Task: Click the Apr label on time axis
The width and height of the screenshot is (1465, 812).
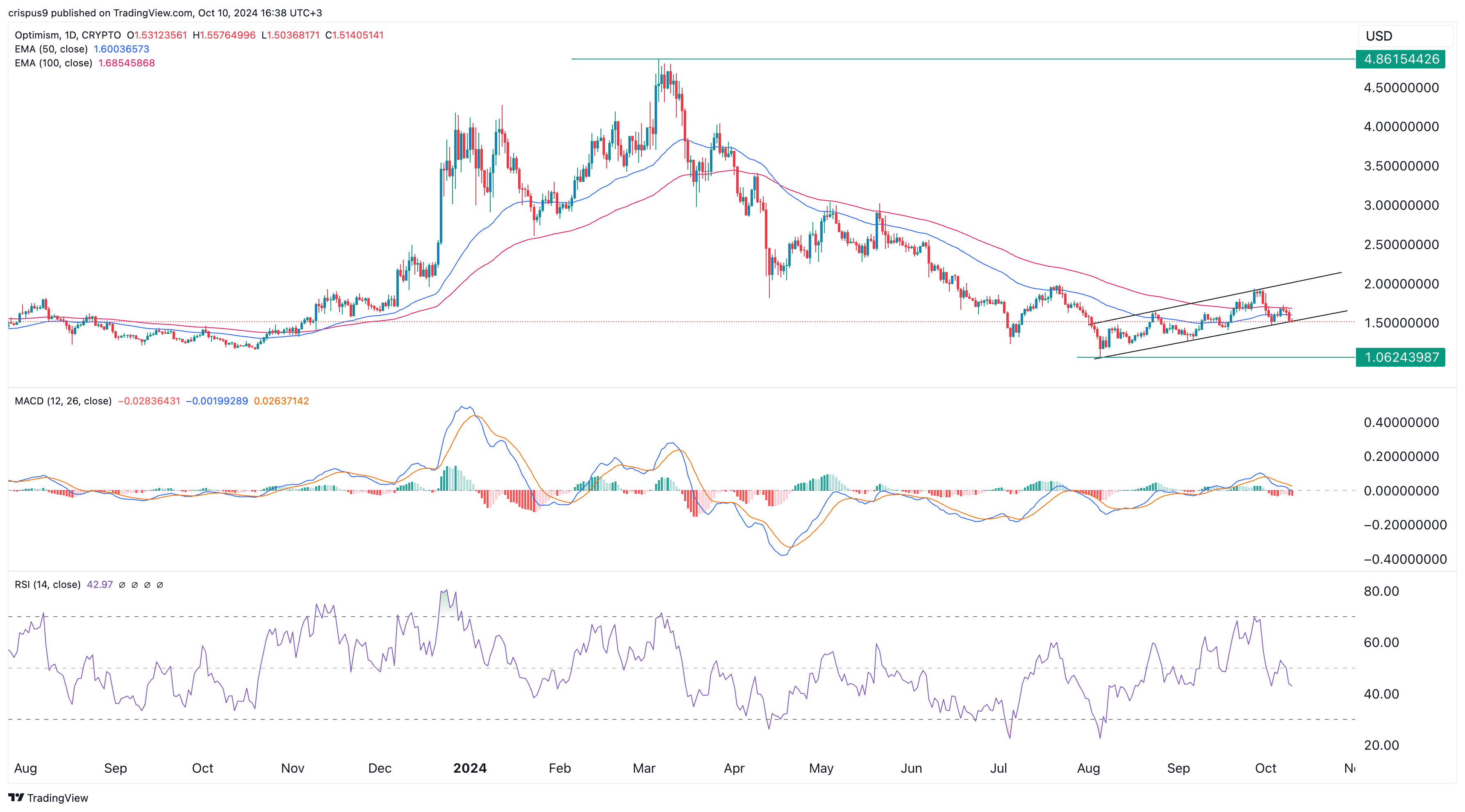Action: pos(734,768)
